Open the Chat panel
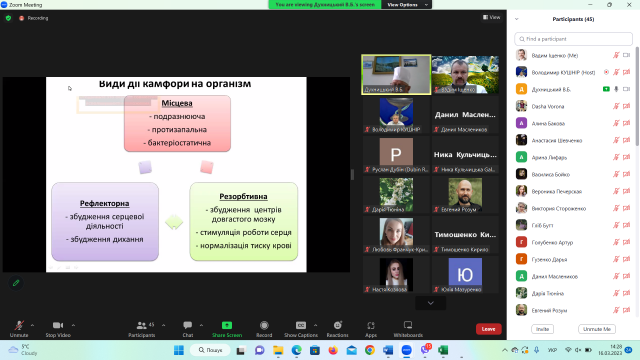Screen dimensions: 640x360 coord(188,329)
